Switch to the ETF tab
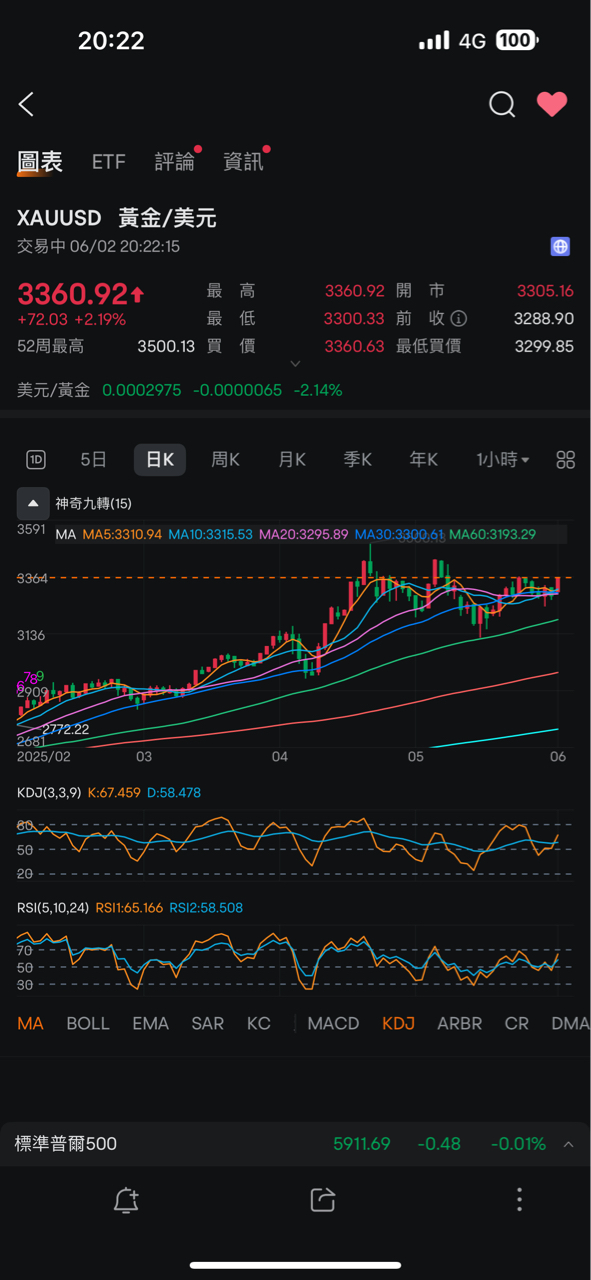This screenshot has width=591, height=1280. (x=109, y=162)
